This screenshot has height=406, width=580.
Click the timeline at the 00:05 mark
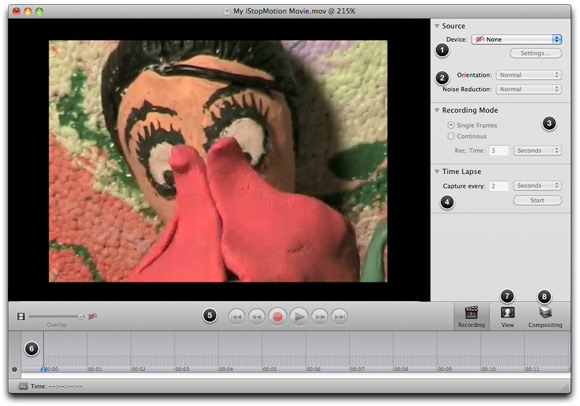tap(269, 369)
